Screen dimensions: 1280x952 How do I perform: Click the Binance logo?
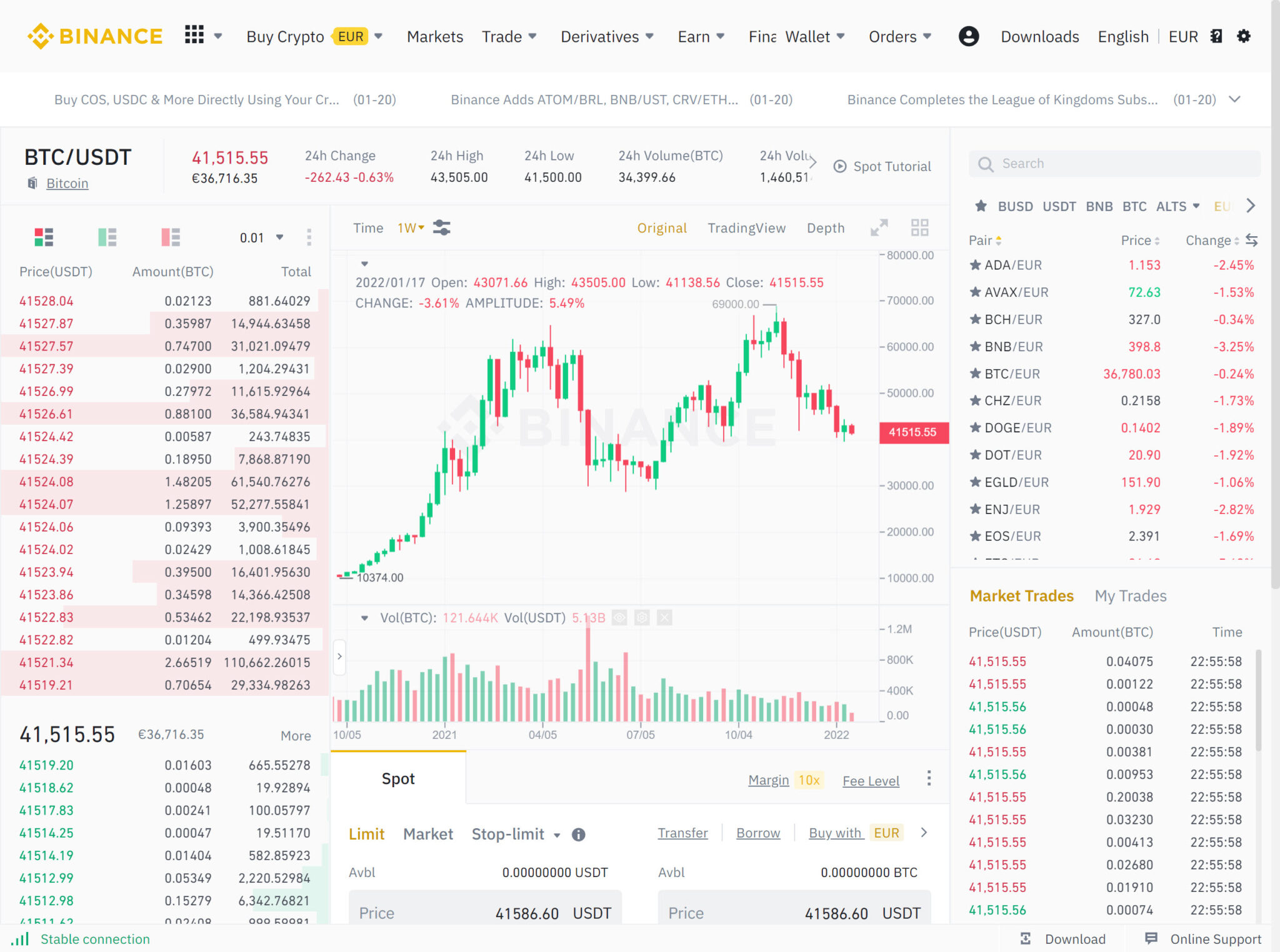(95, 36)
